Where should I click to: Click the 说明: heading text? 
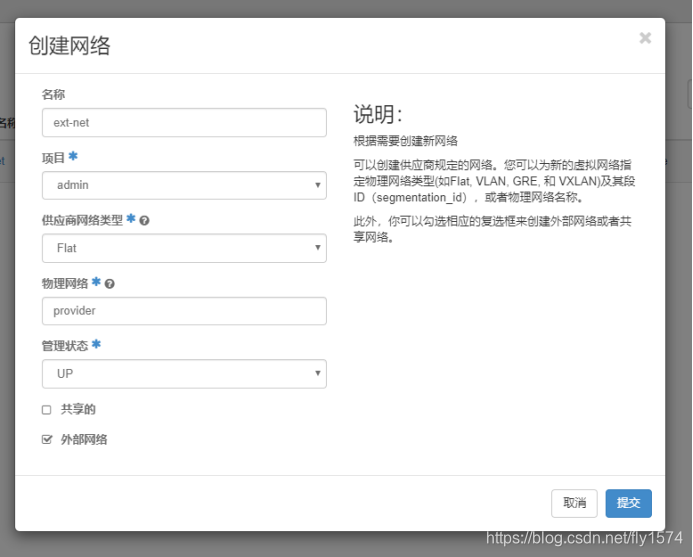point(378,114)
